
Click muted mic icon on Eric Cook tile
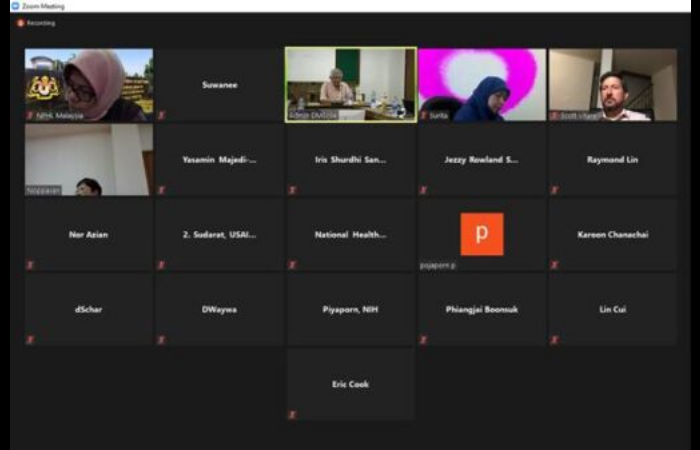point(292,415)
